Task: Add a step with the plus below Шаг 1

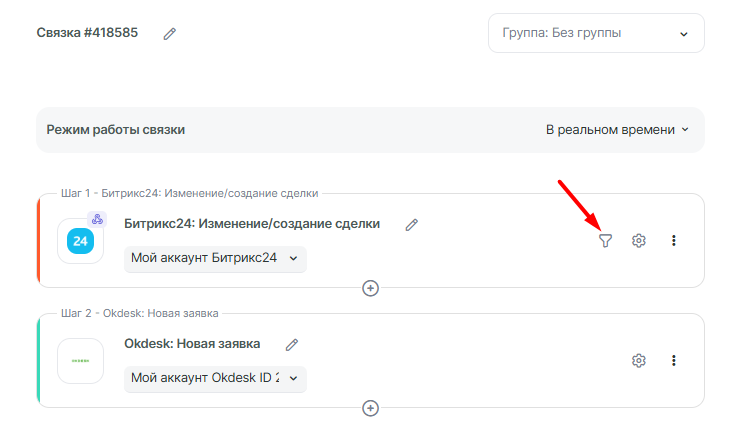Action: pyautogui.click(x=370, y=288)
